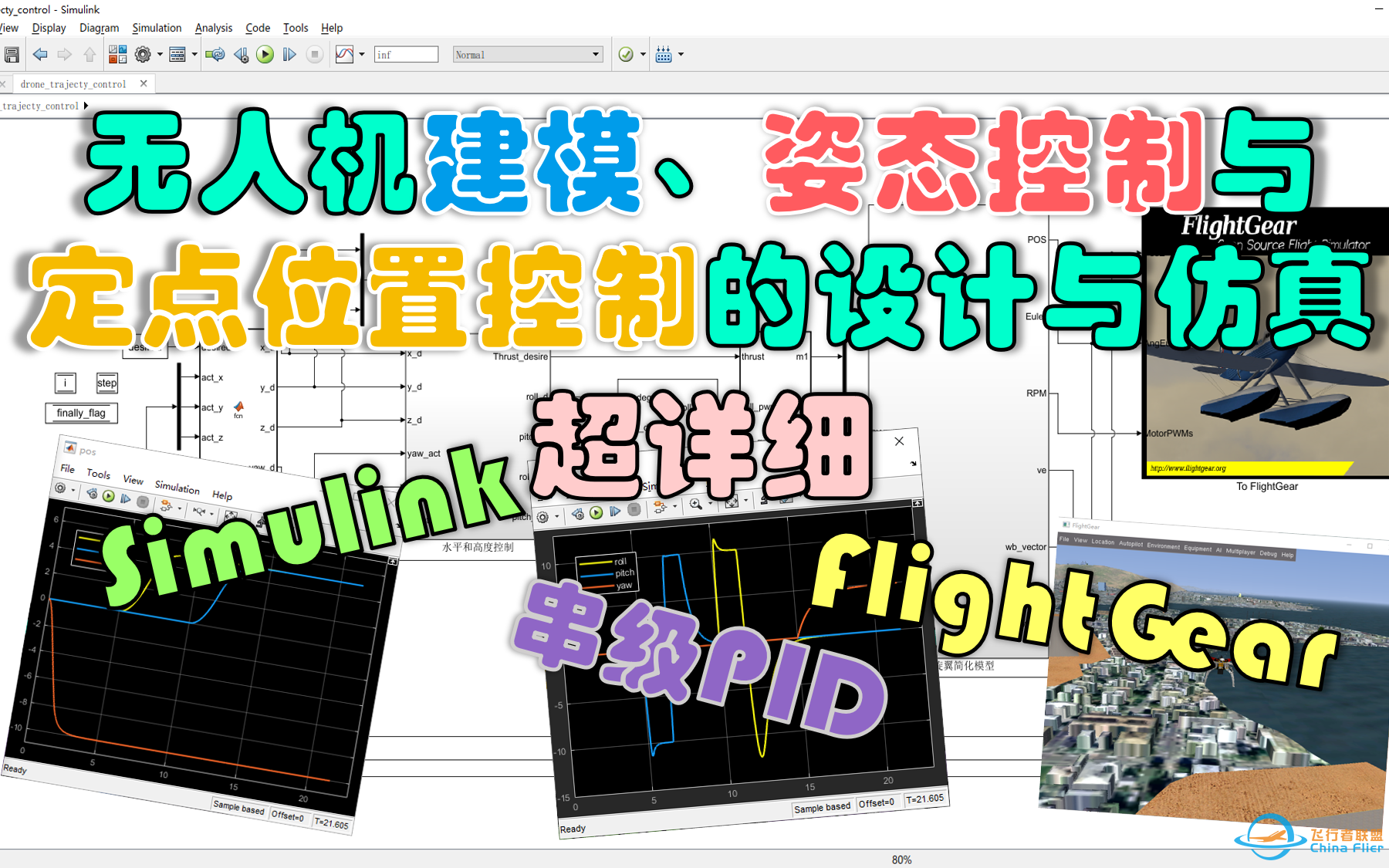Image resolution: width=1389 pixels, height=868 pixels.
Task: Highlight Simulink block from pos scope
Action: (x=165, y=506)
